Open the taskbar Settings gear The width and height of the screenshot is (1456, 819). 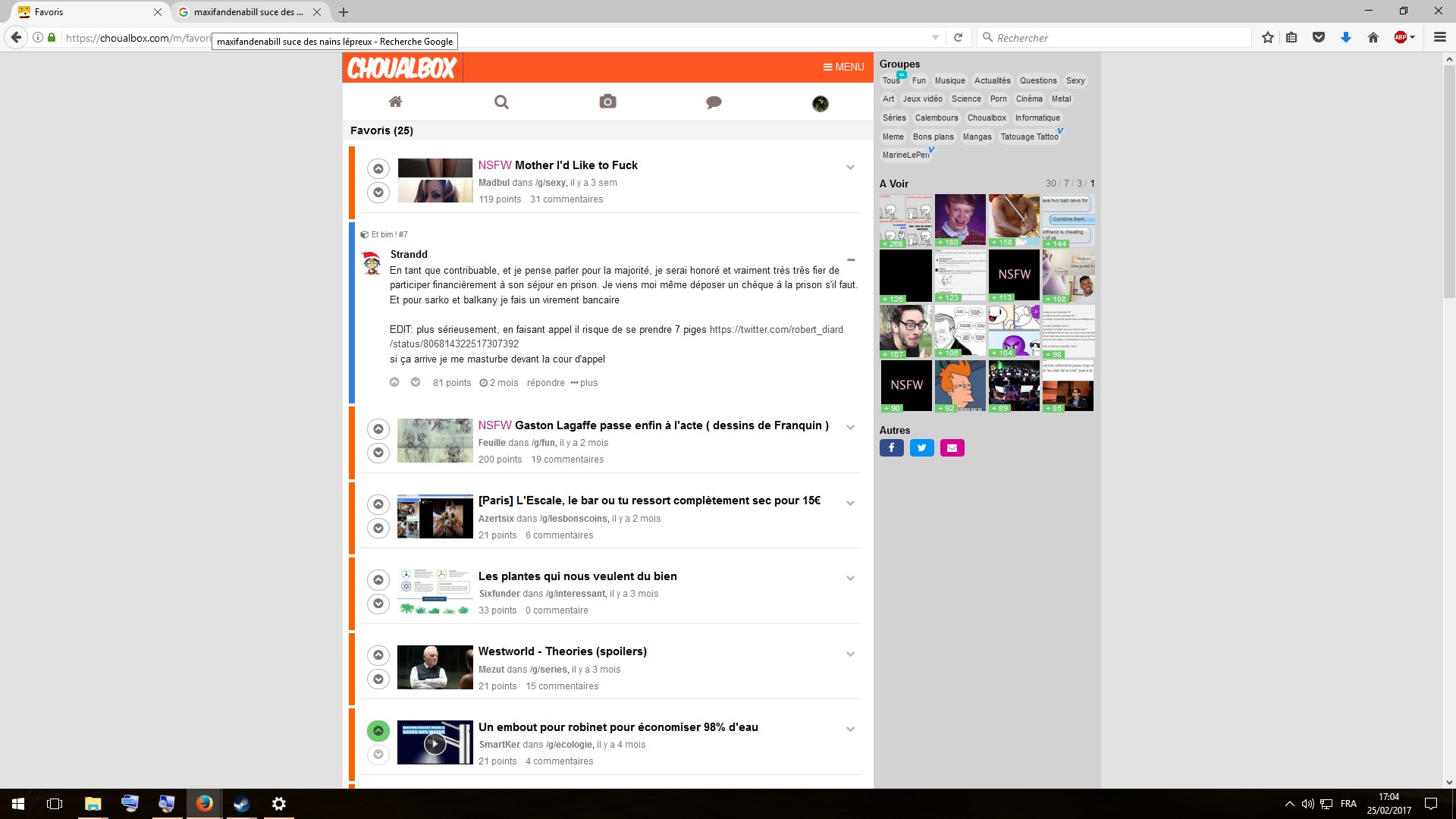[x=279, y=804]
